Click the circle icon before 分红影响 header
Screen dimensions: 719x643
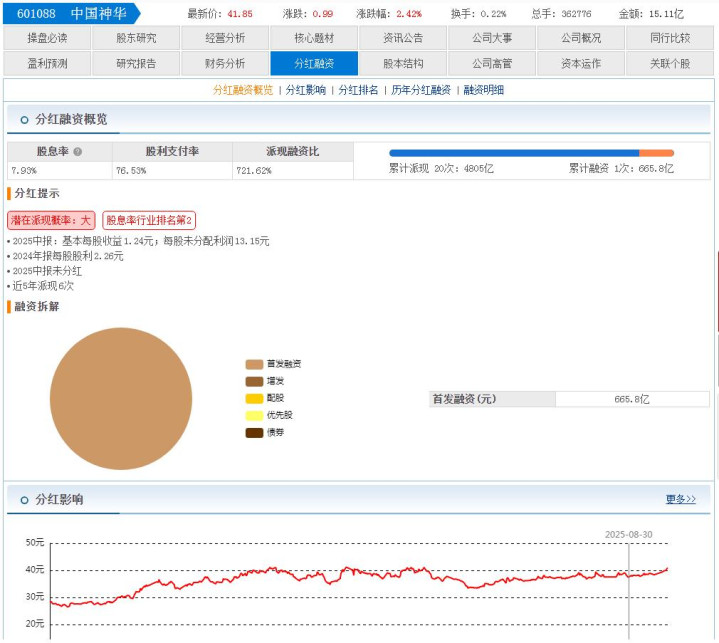[23, 499]
